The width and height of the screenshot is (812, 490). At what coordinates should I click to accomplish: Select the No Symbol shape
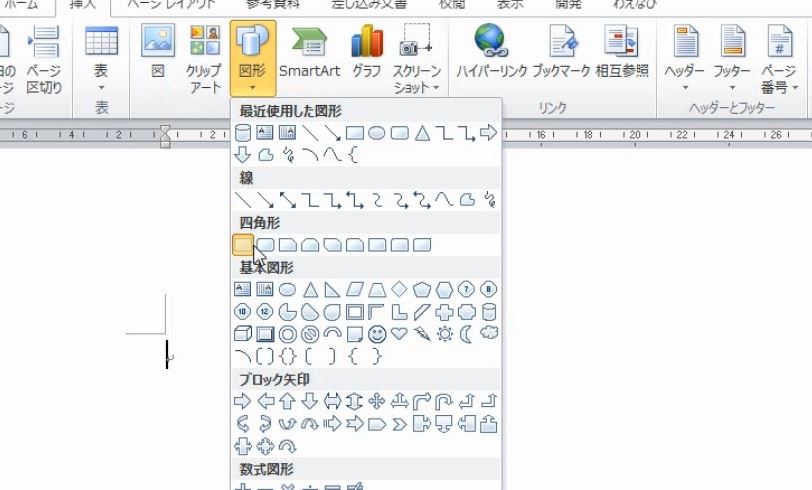click(310, 334)
